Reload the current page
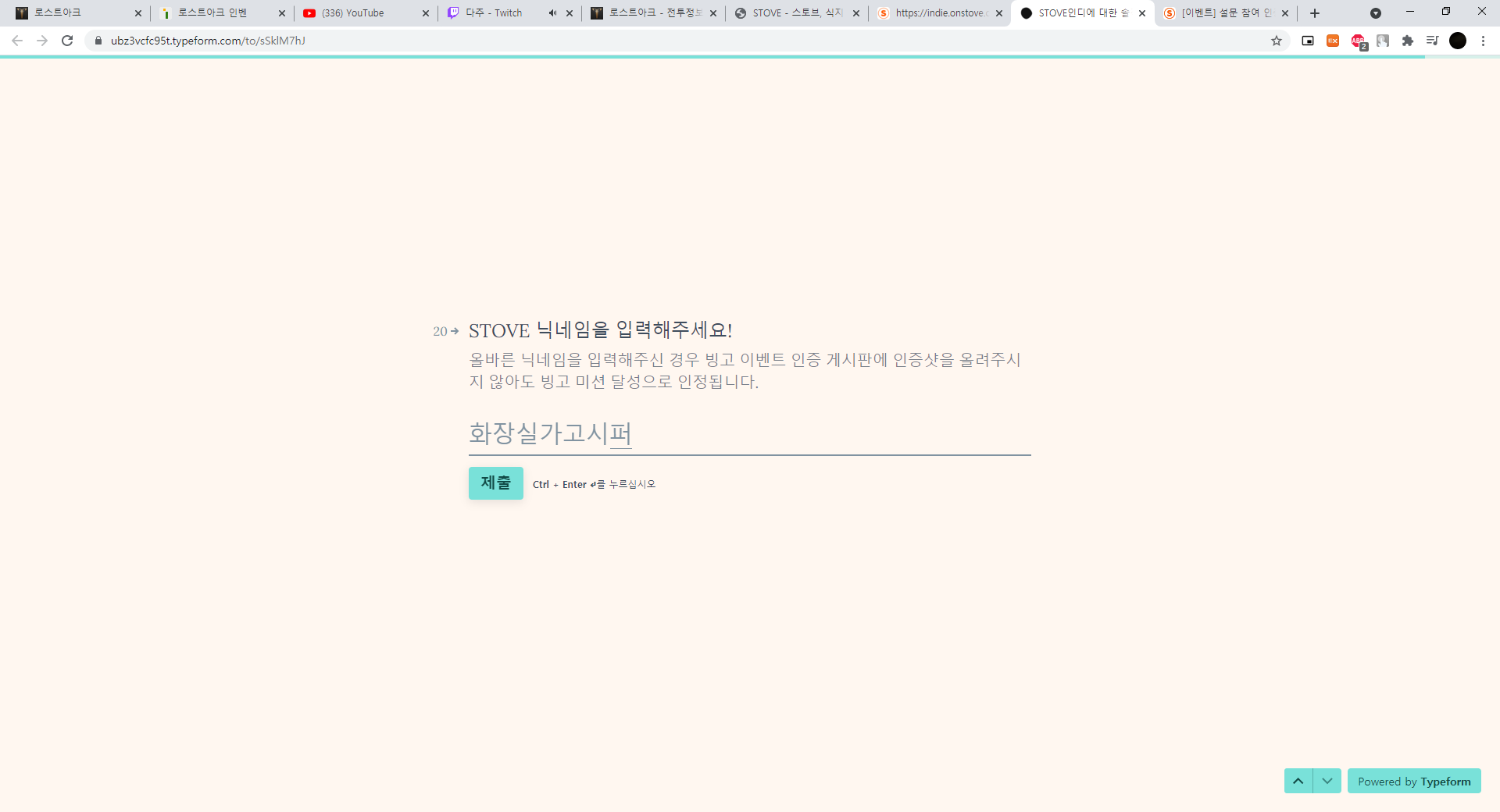Screen dimensions: 1500x812 67,41
